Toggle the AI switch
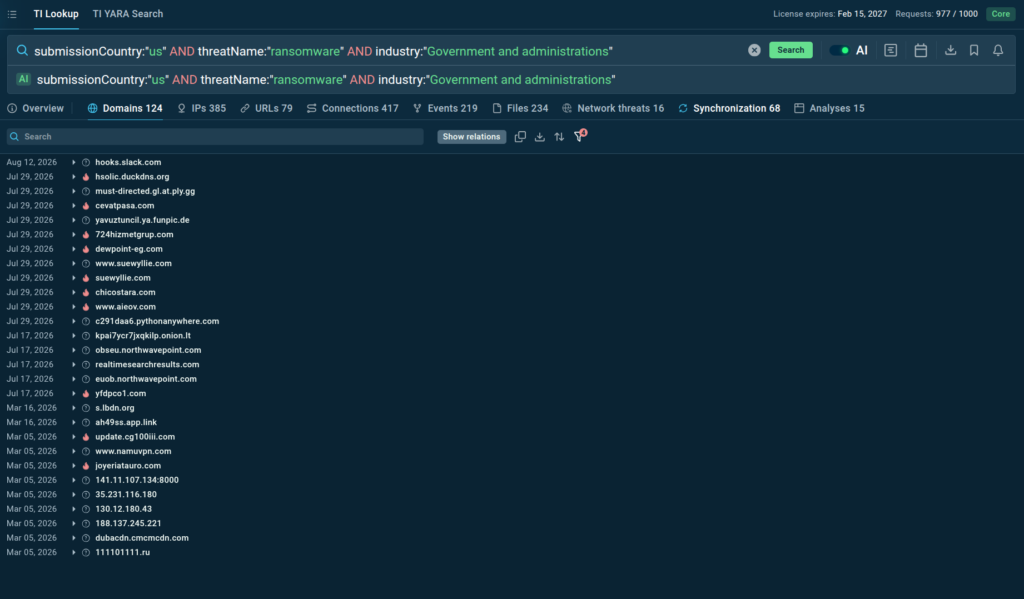The height and width of the screenshot is (599, 1024). pyautogui.click(x=839, y=50)
